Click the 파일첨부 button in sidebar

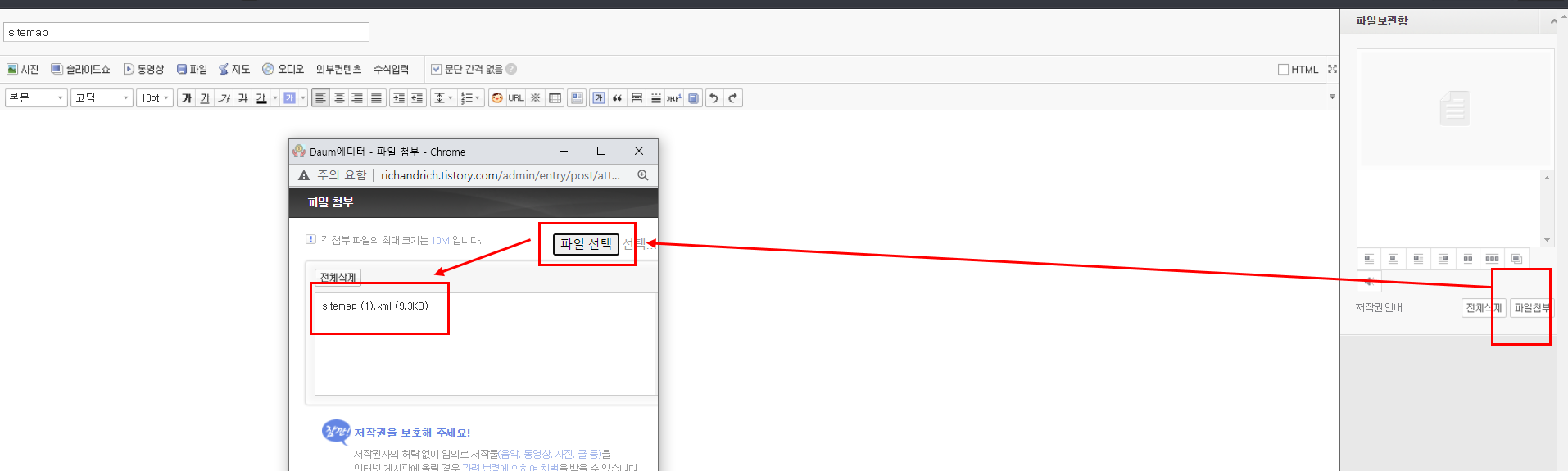tap(1532, 308)
